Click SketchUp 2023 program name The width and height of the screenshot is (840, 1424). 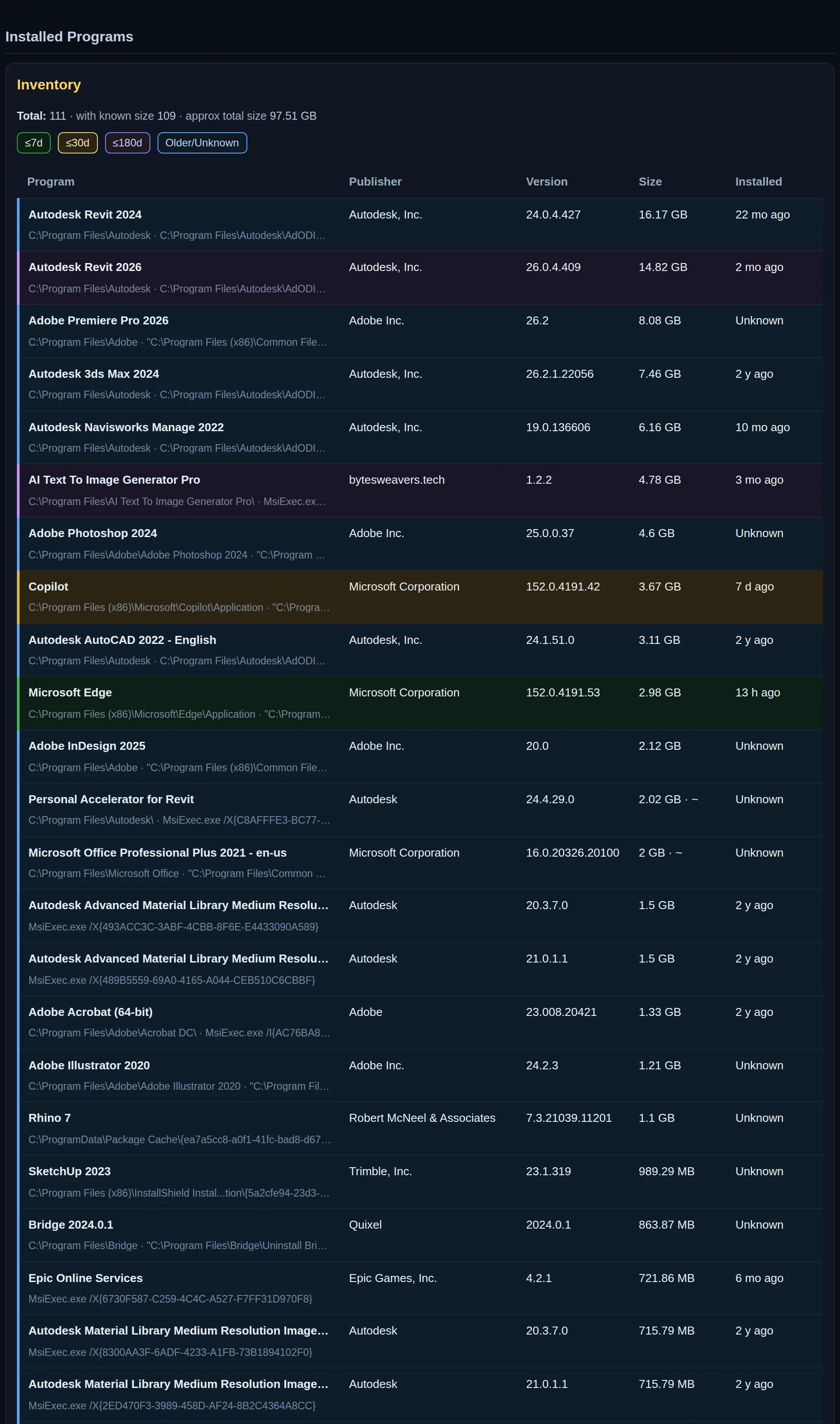[x=69, y=1171]
